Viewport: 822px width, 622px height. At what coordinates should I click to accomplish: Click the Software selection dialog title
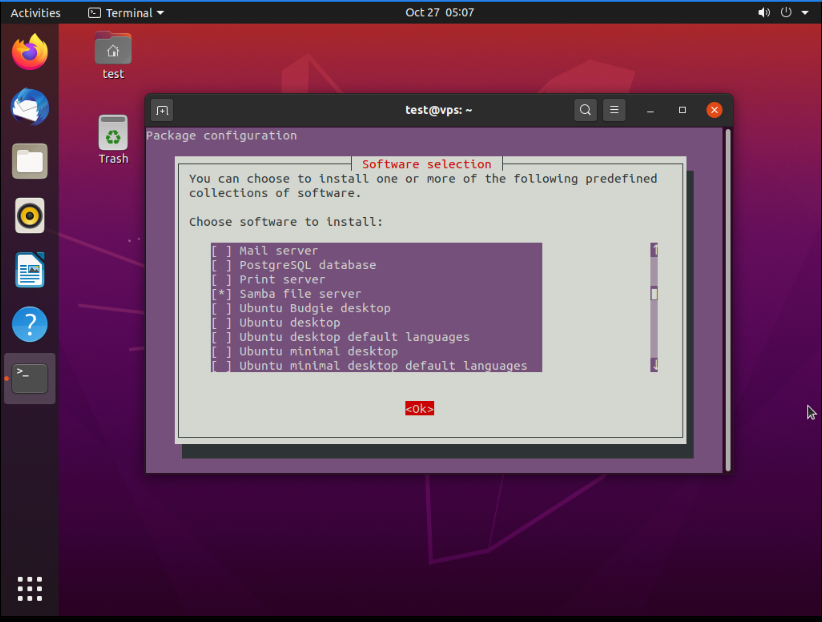(x=427, y=164)
